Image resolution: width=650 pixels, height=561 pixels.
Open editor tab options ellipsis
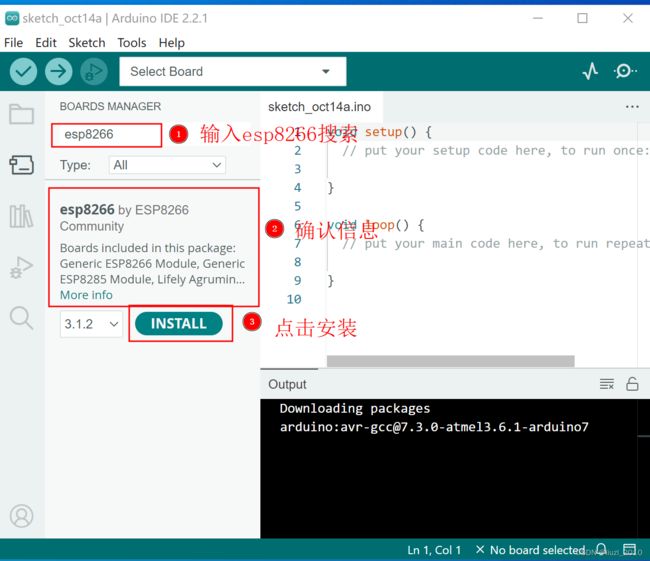(632, 107)
